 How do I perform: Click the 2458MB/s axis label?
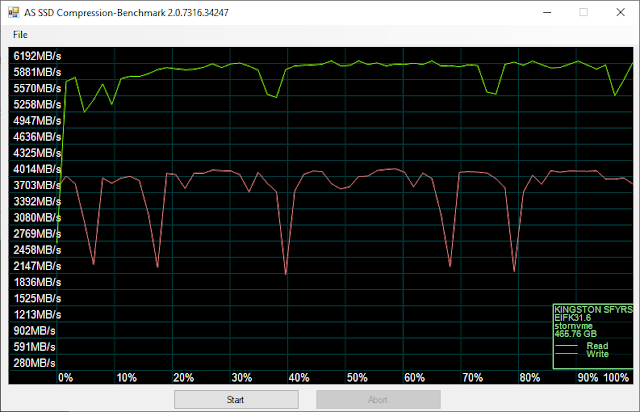pos(37,250)
